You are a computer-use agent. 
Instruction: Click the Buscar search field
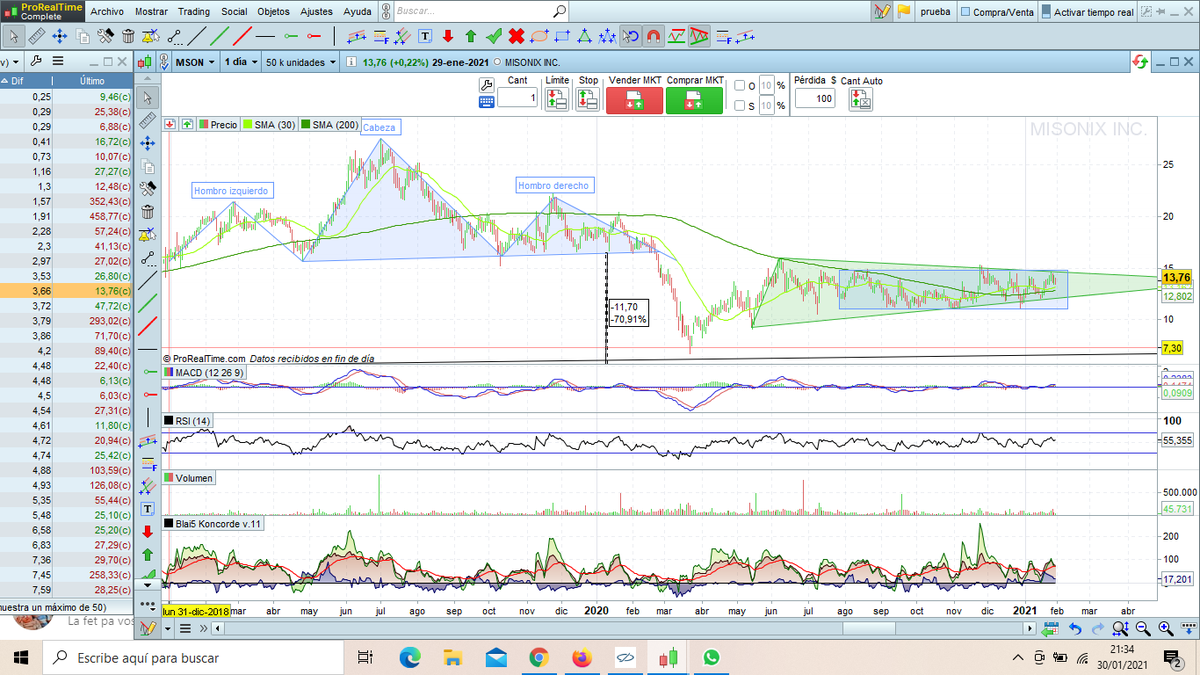[x=480, y=12]
